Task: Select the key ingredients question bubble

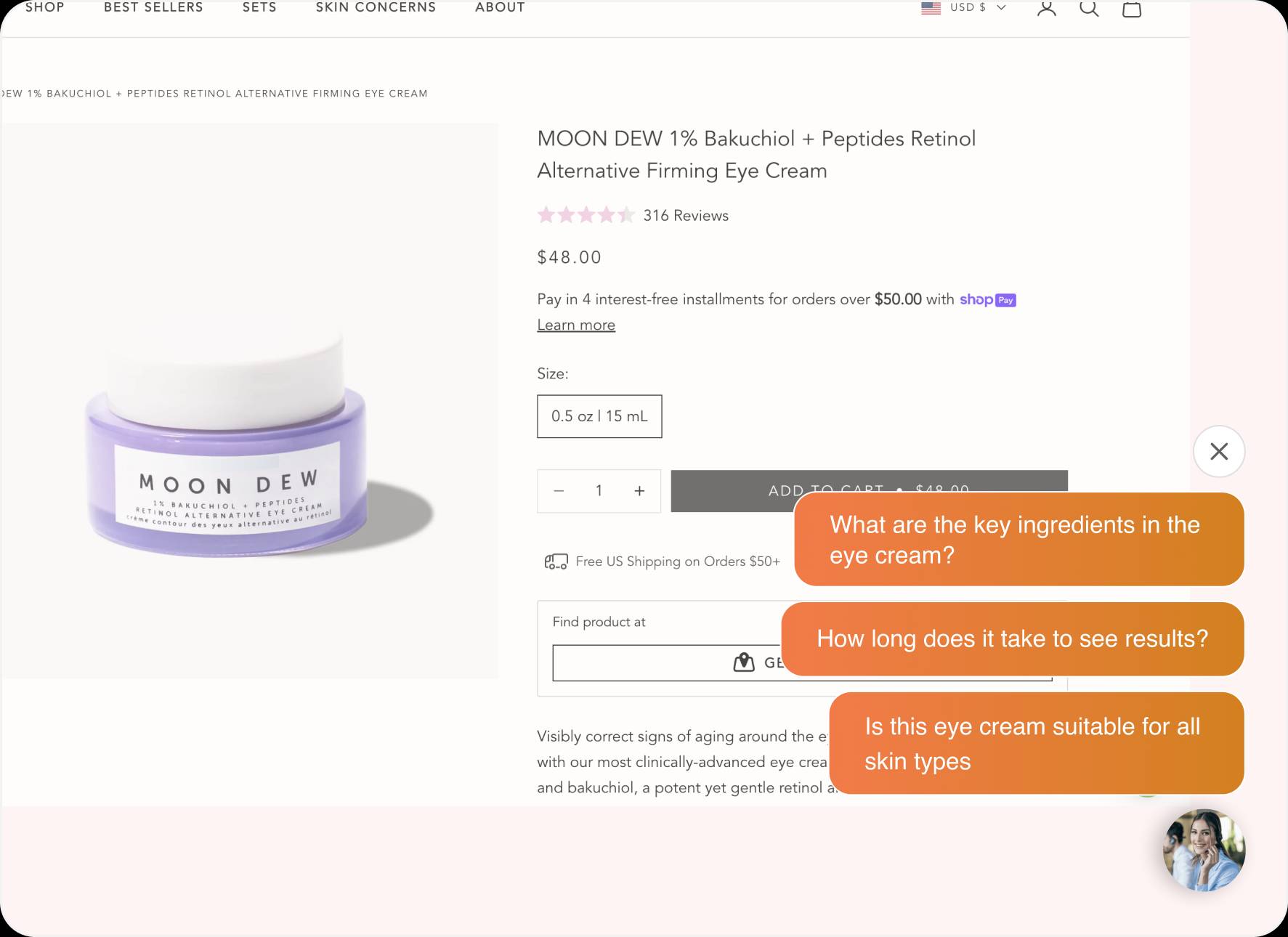Action: pyautogui.click(x=1018, y=540)
